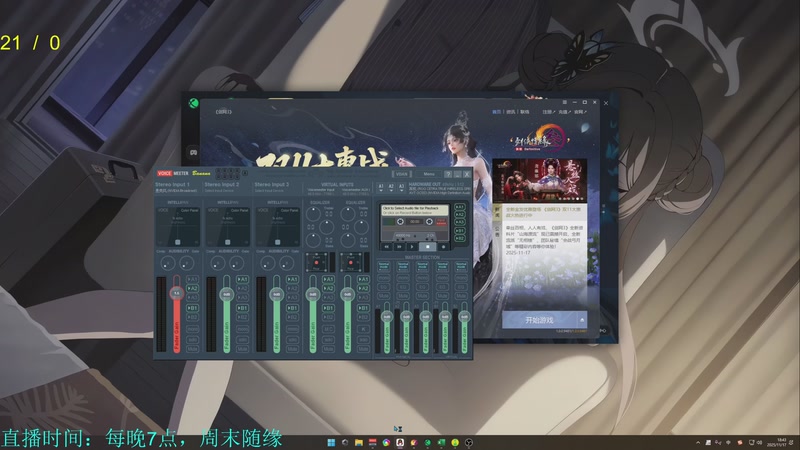Show hidden system tray icons
Viewport: 800px width, 450px height.
[697, 442]
